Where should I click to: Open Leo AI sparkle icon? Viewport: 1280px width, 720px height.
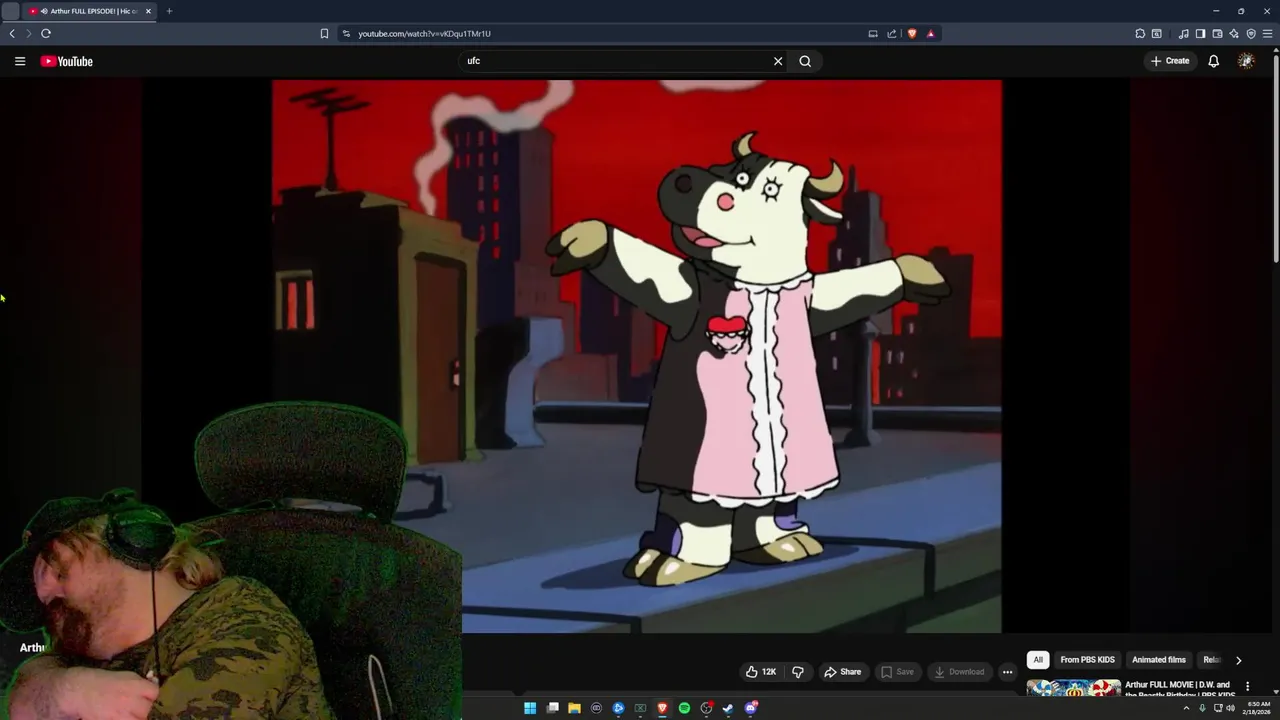[1234, 33]
